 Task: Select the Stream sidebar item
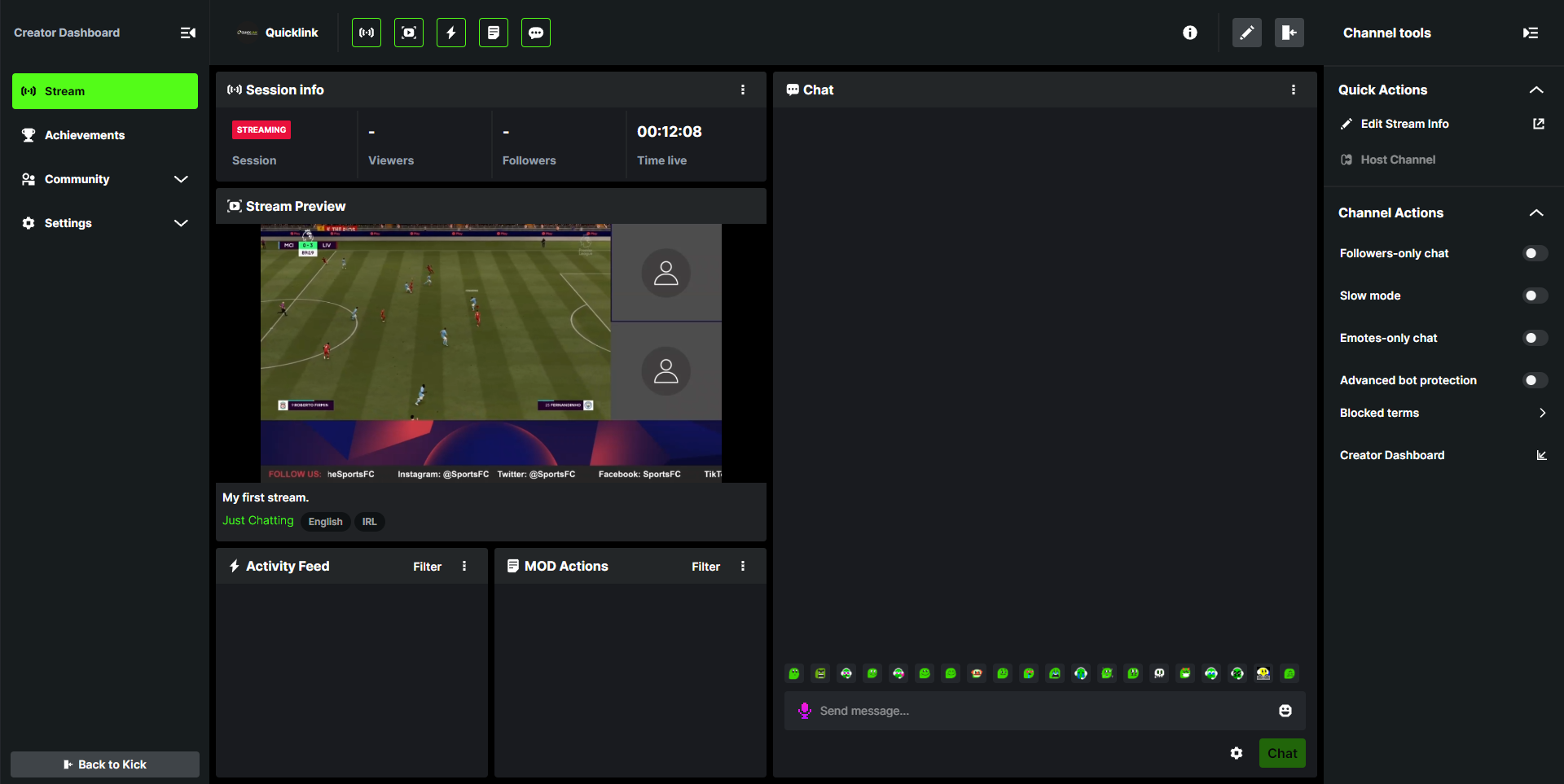(x=104, y=91)
